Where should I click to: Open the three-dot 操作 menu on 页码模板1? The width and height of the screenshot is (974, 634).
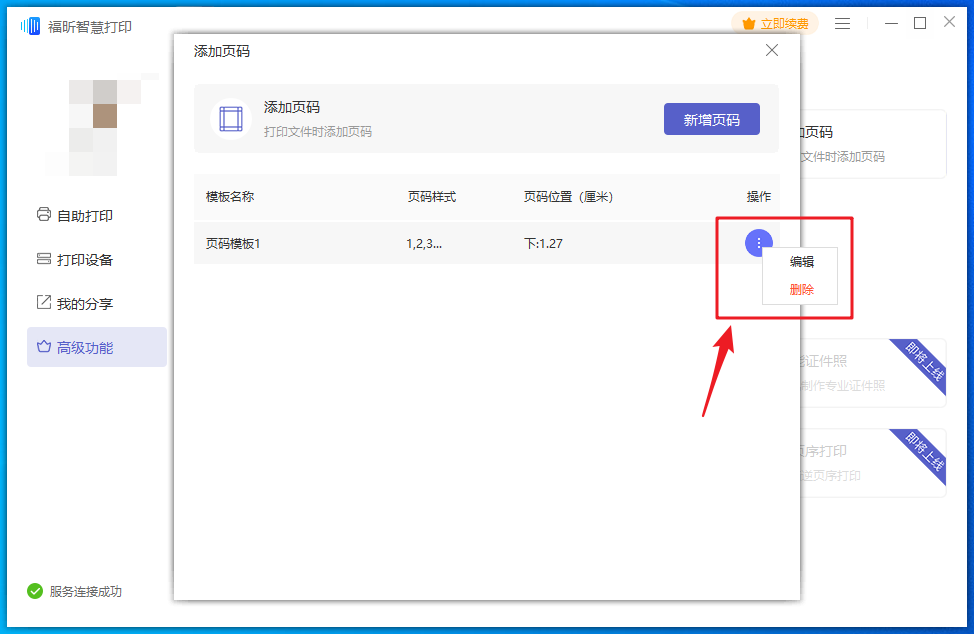[758, 242]
